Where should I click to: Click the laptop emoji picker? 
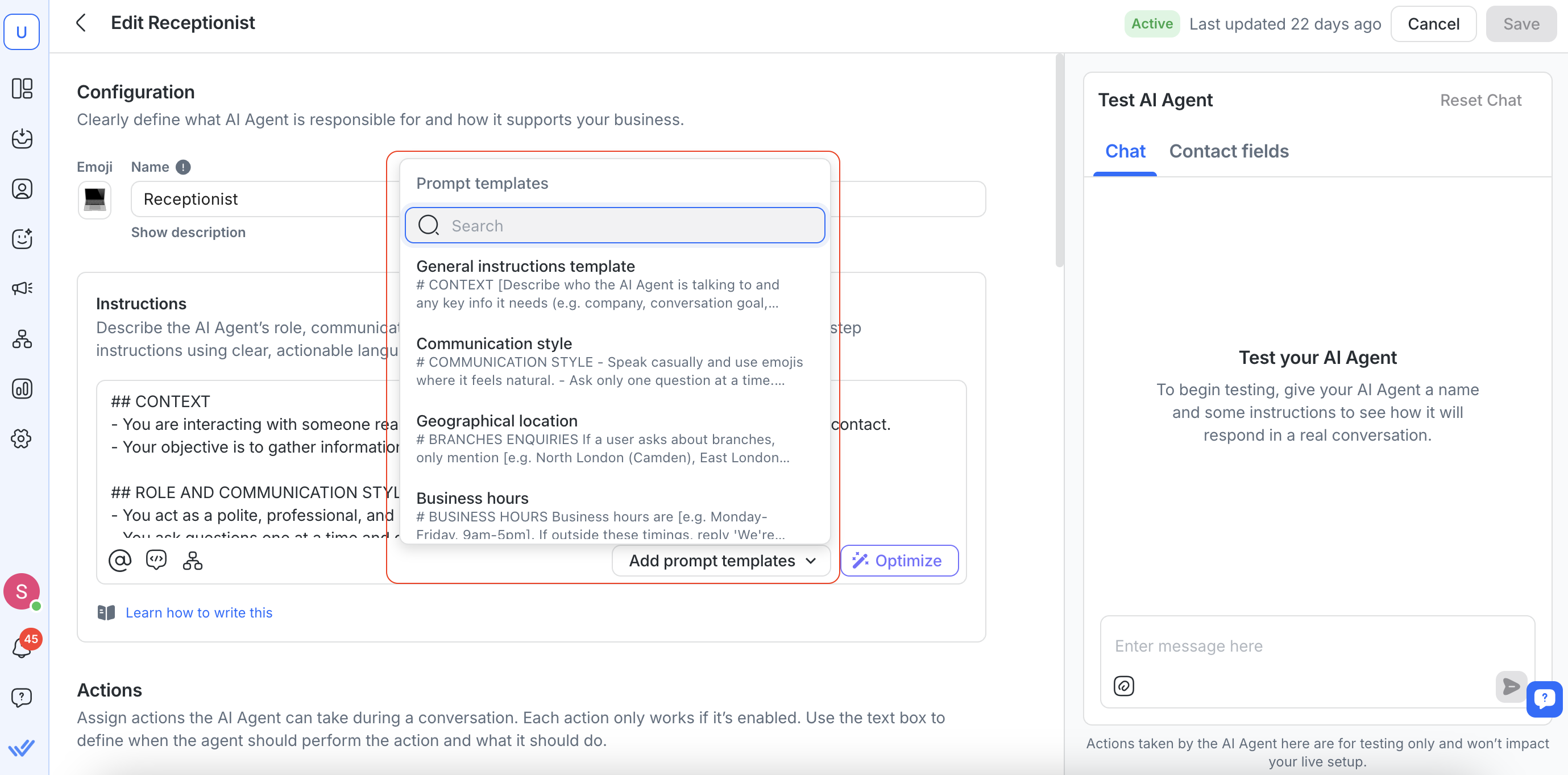[x=94, y=199]
